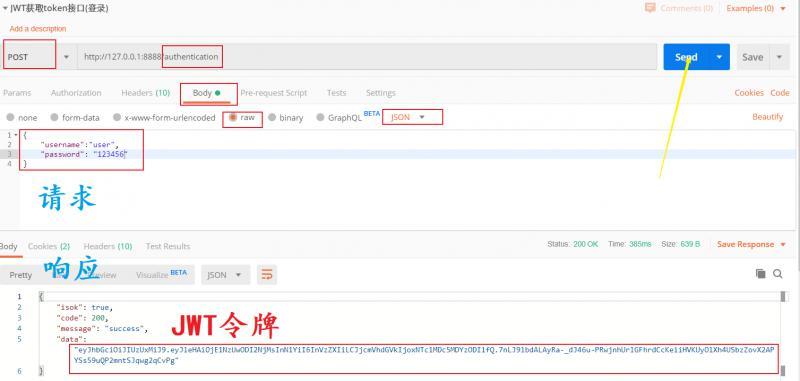Choose the binary body type radio
The width and height of the screenshot is (800, 381).
272,118
